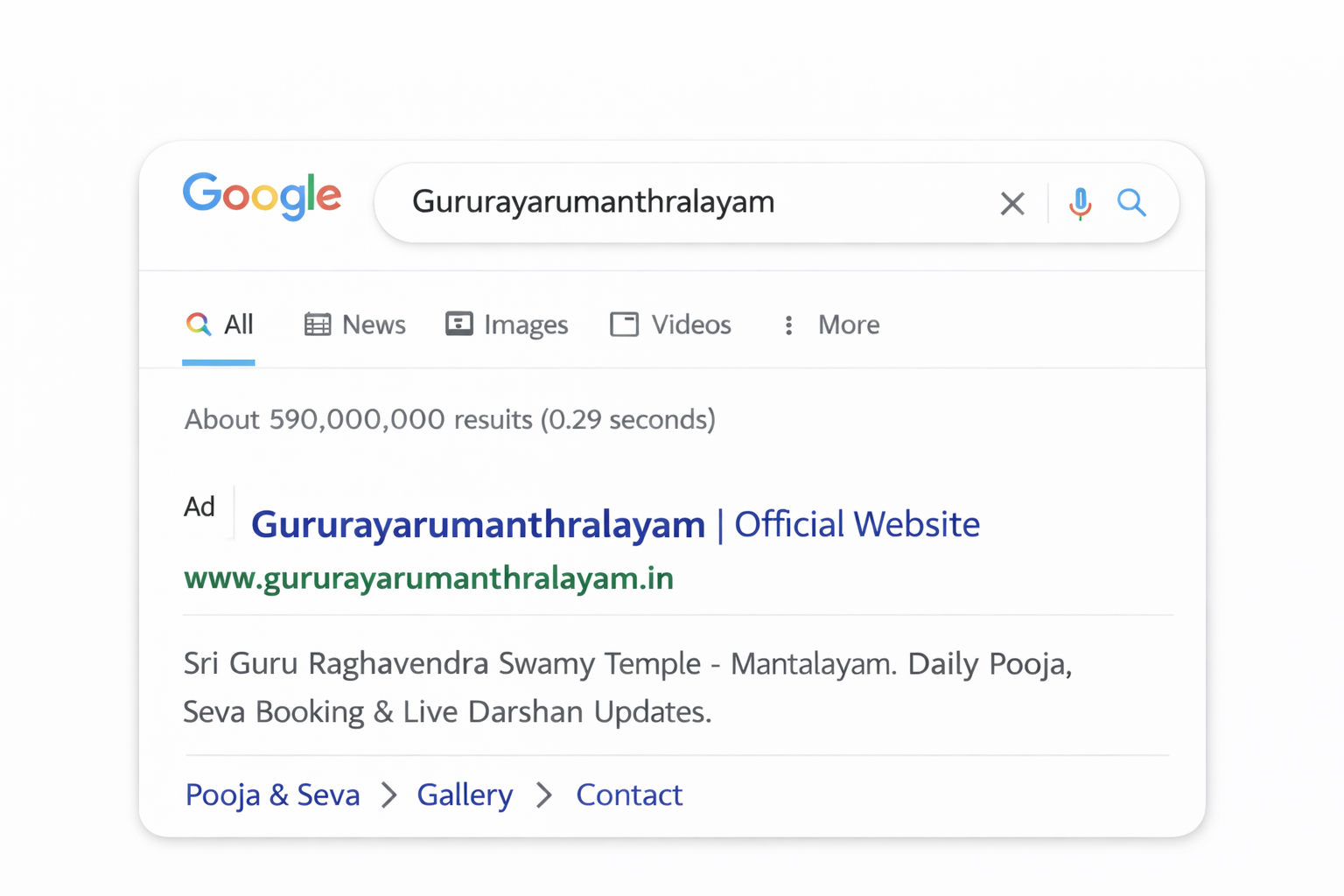The image size is (1344, 896).
Task: Switch to the Images tab
Action: [x=507, y=325]
